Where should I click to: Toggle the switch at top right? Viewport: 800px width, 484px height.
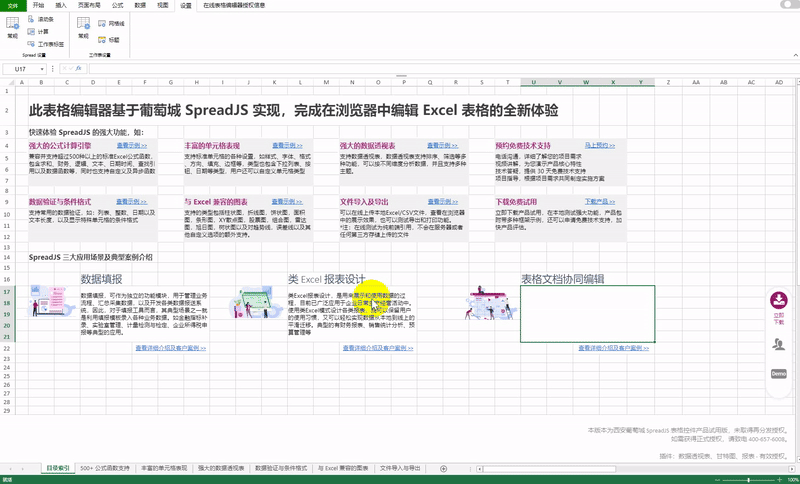tap(790, 5)
